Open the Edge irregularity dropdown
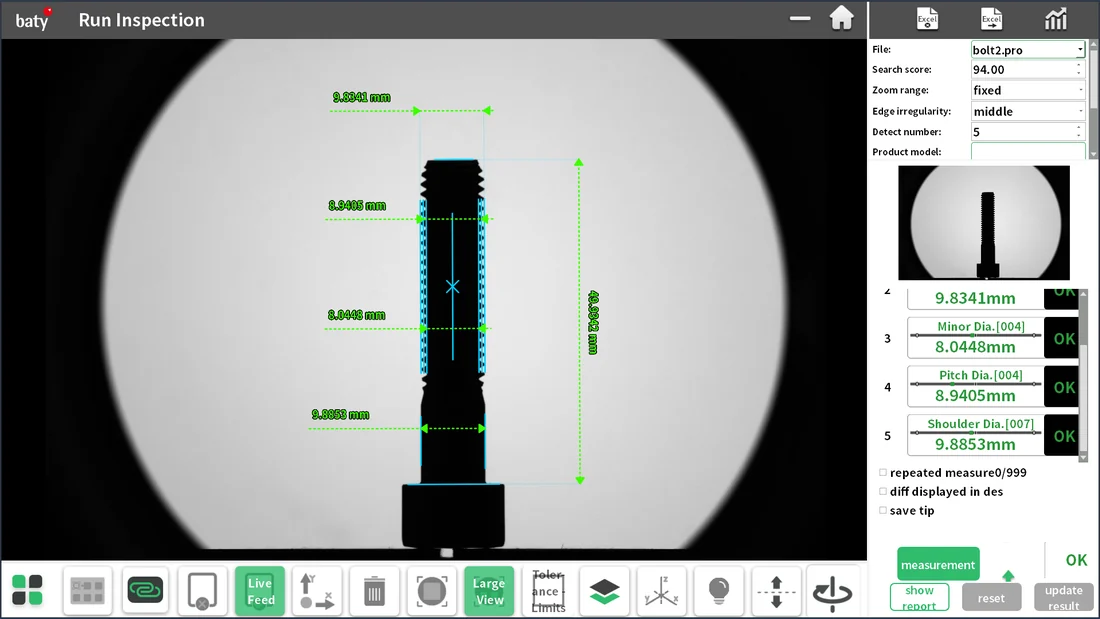The width and height of the screenshot is (1100, 619). 1028,111
